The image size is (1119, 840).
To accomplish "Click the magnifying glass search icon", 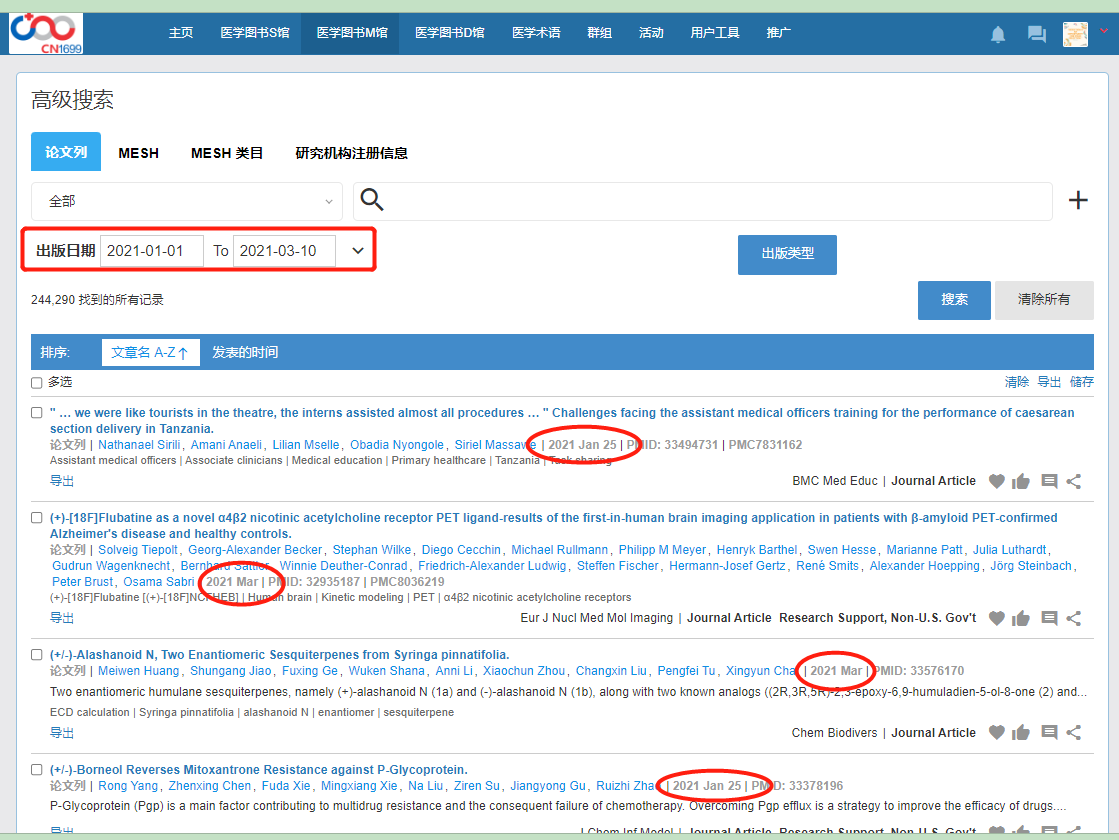I will 372,200.
